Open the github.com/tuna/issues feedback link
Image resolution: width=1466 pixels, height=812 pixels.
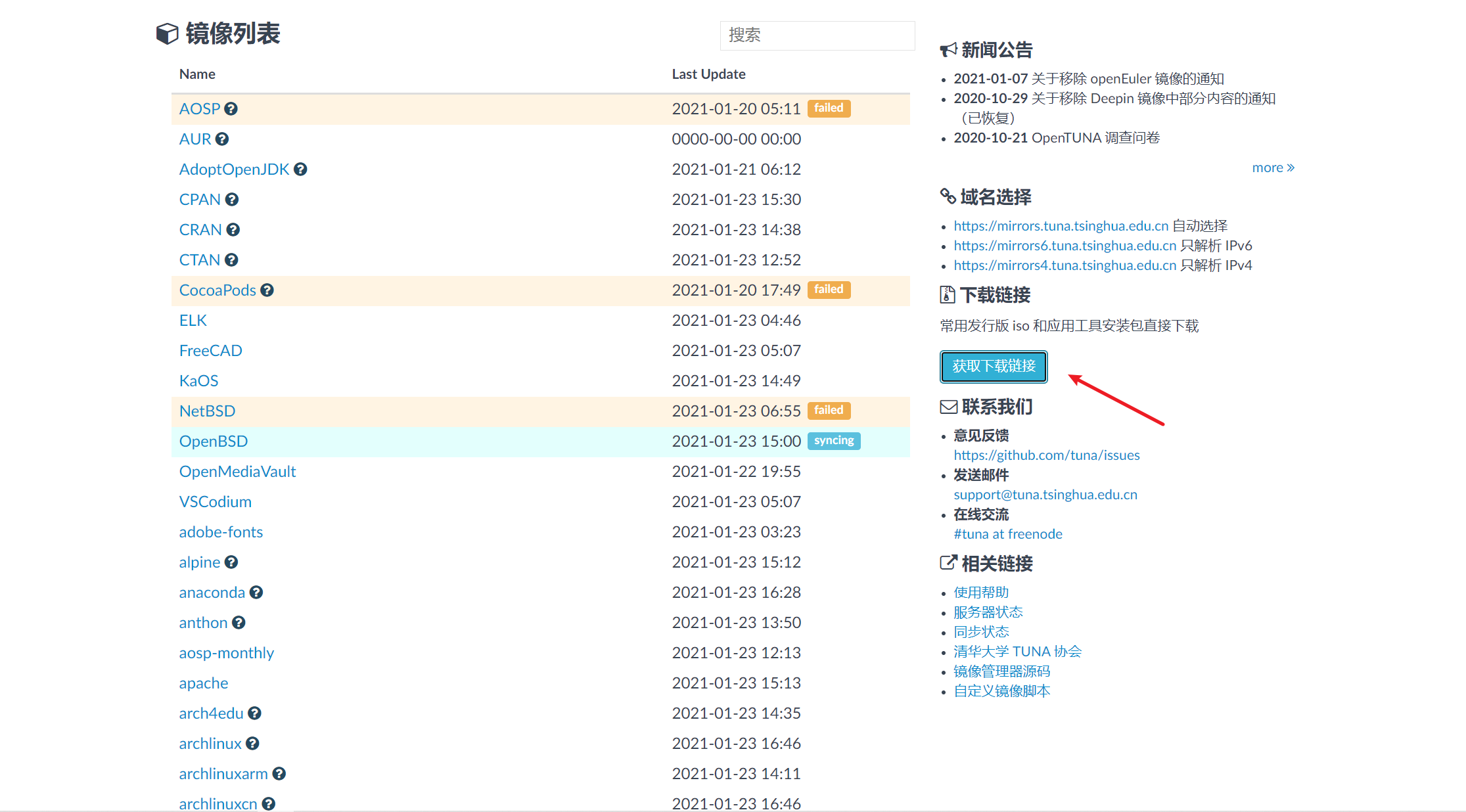point(1046,455)
